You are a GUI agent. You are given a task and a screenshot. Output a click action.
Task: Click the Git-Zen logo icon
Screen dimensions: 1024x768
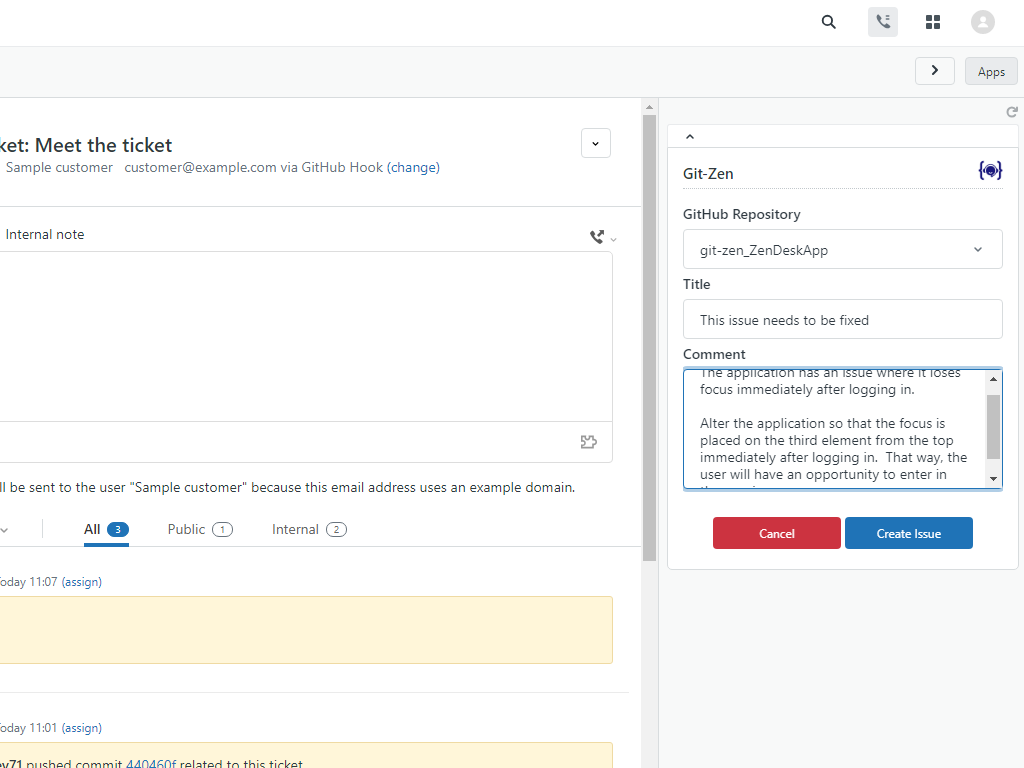point(990,171)
